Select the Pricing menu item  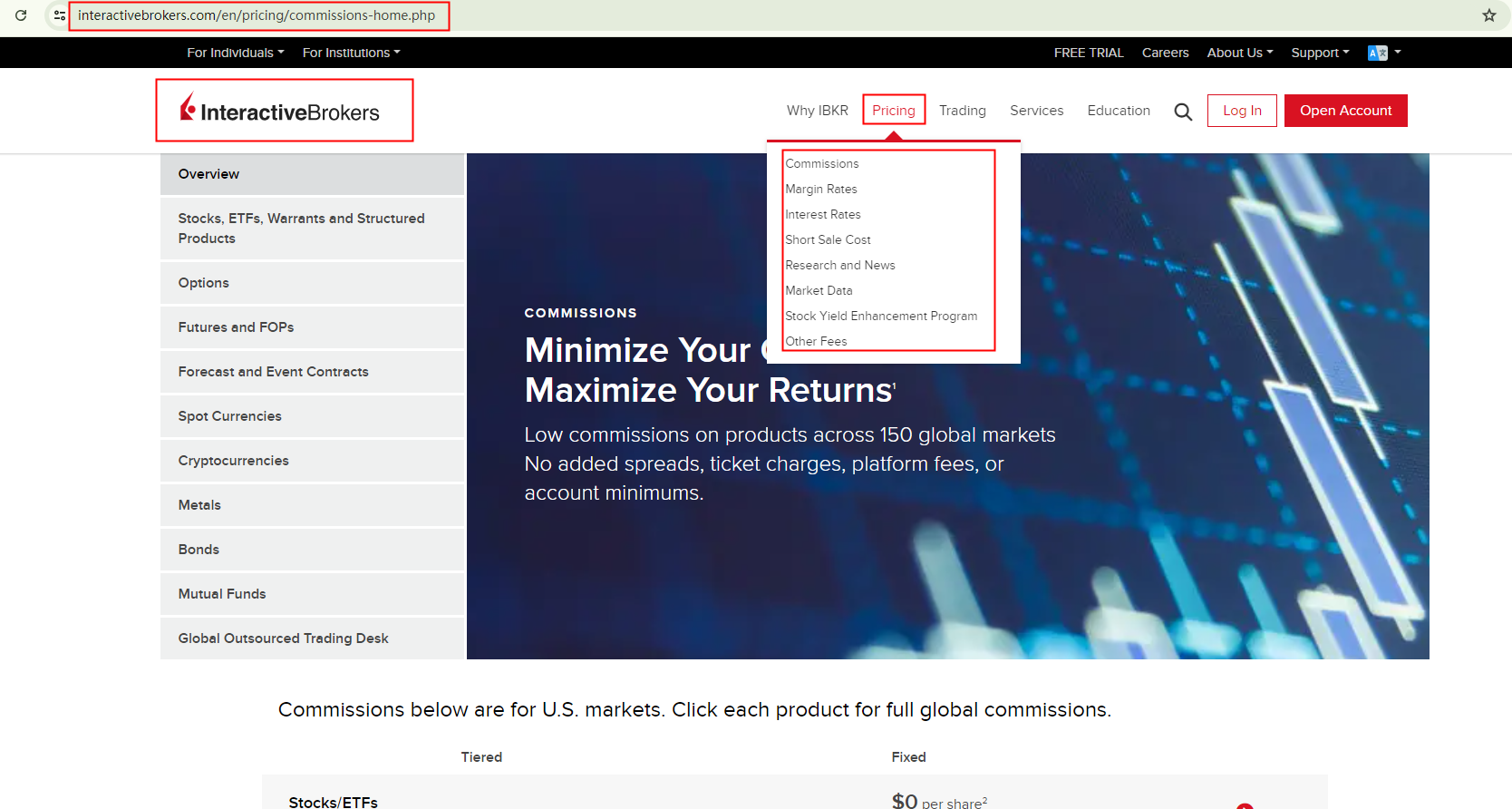tap(894, 111)
